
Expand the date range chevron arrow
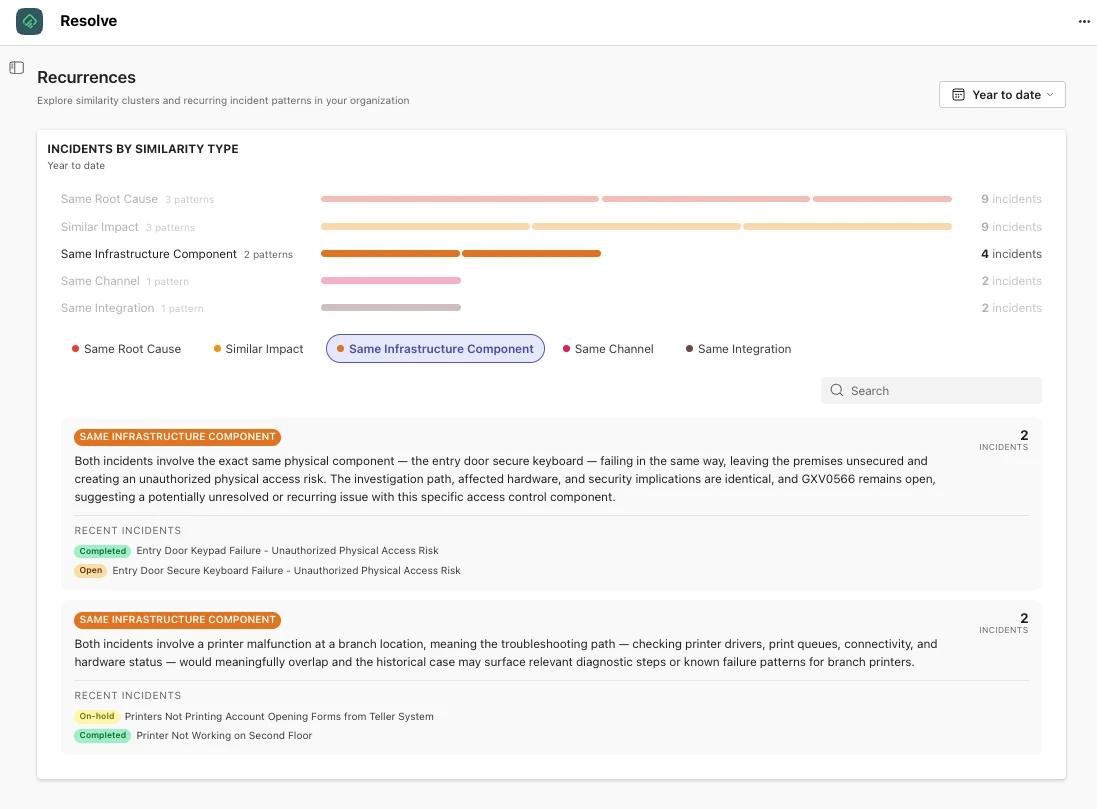tap(1050, 94)
